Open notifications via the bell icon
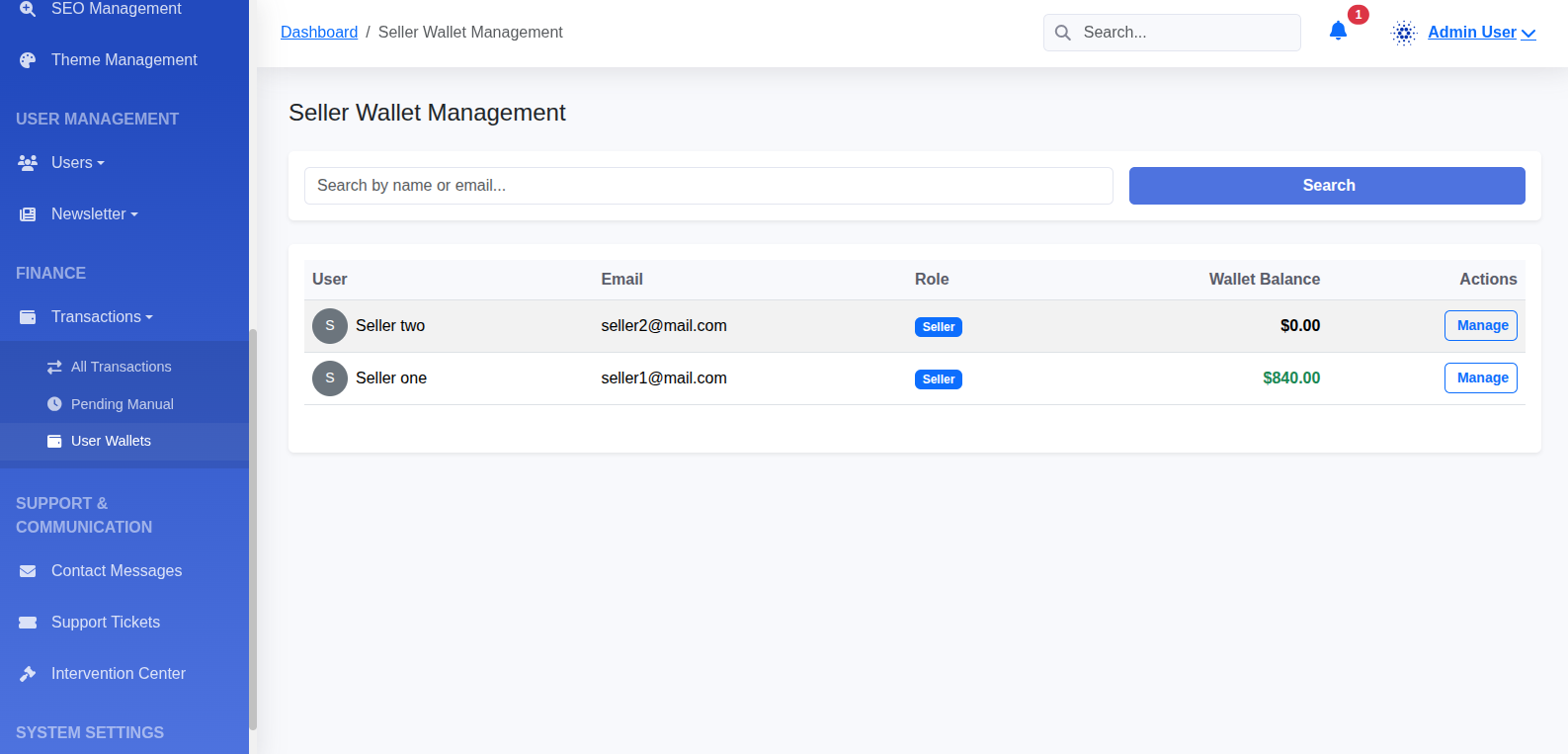 pos(1338,32)
